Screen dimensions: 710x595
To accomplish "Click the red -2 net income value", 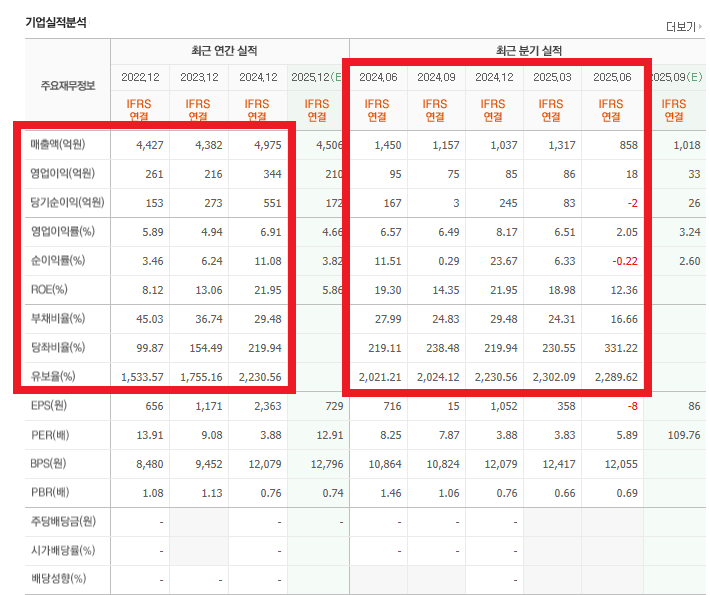I will 632,203.
